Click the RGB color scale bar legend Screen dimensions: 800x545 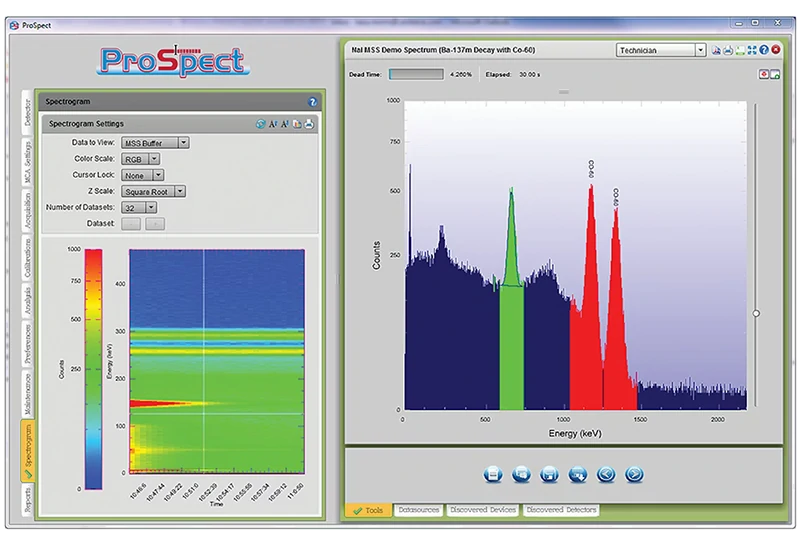click(x=93, y=369)
